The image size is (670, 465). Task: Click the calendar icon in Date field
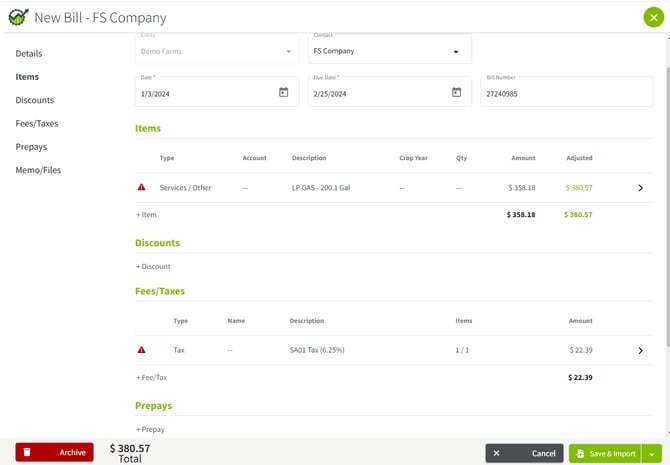pos(283,92)
